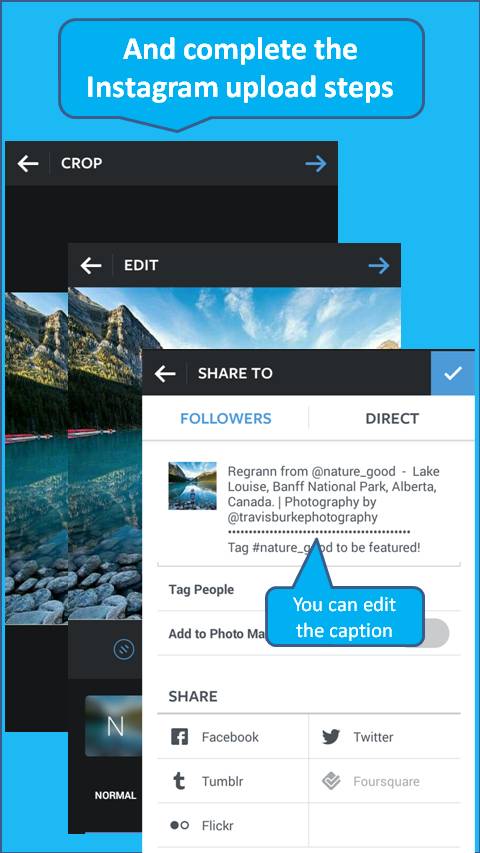Edit the Regrann caption text
The width and height of the screenshot is (480, 853).
click(x=334, y=509)
